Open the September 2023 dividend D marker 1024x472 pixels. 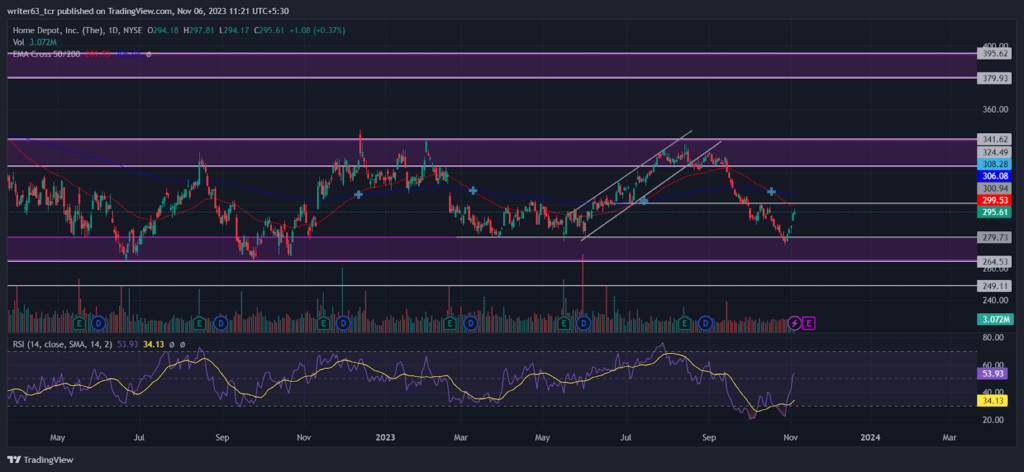pos(705,323)
